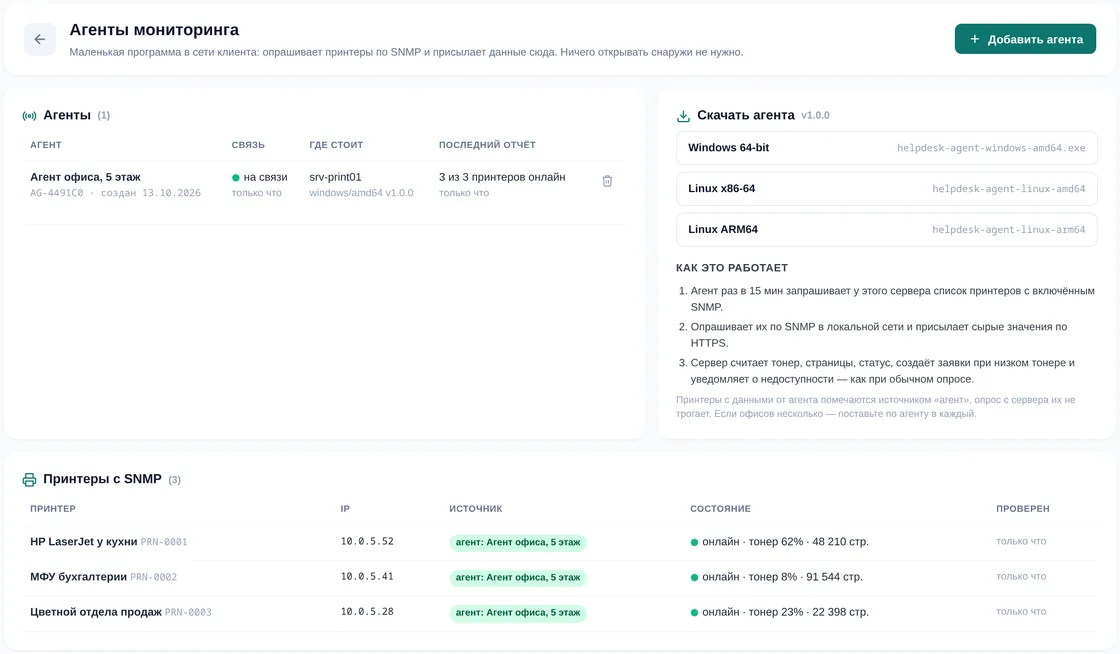Screen dimensions: 1120x654
Task: Download the Linux x86-64 agent
Action: coord(886,188)
